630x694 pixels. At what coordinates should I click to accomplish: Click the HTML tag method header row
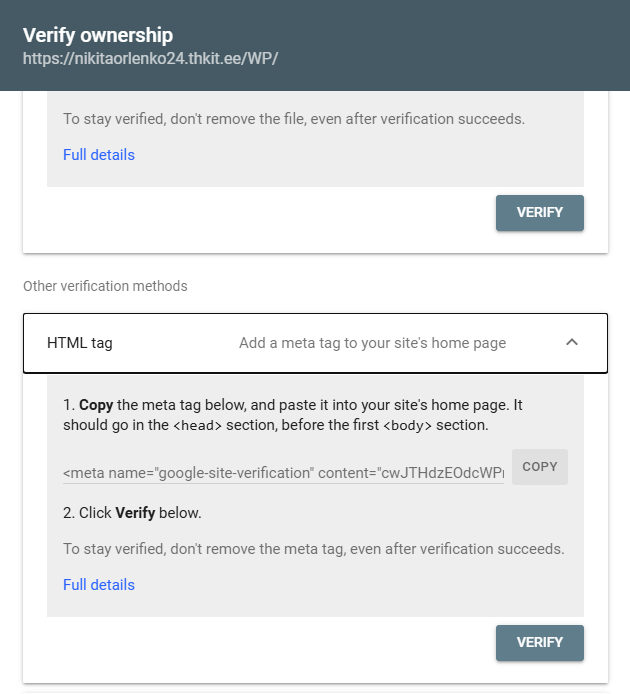click(315, 343)
